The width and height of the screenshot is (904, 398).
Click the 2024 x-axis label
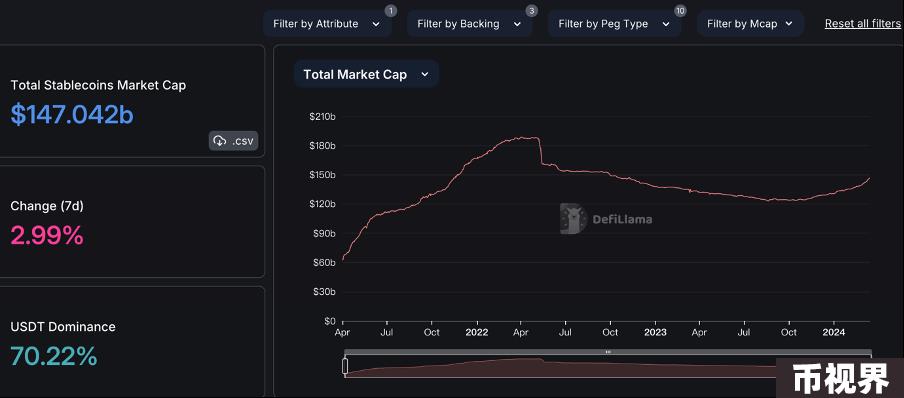pos(834,333)
